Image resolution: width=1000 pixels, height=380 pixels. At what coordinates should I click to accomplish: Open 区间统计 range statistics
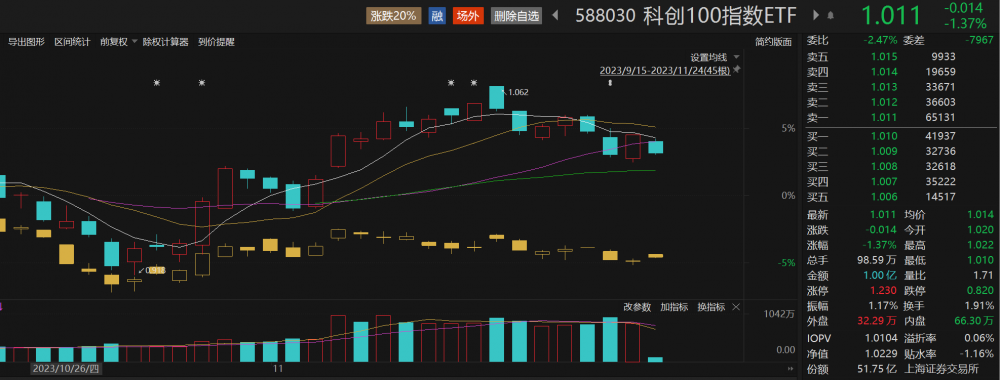(72, 42)
